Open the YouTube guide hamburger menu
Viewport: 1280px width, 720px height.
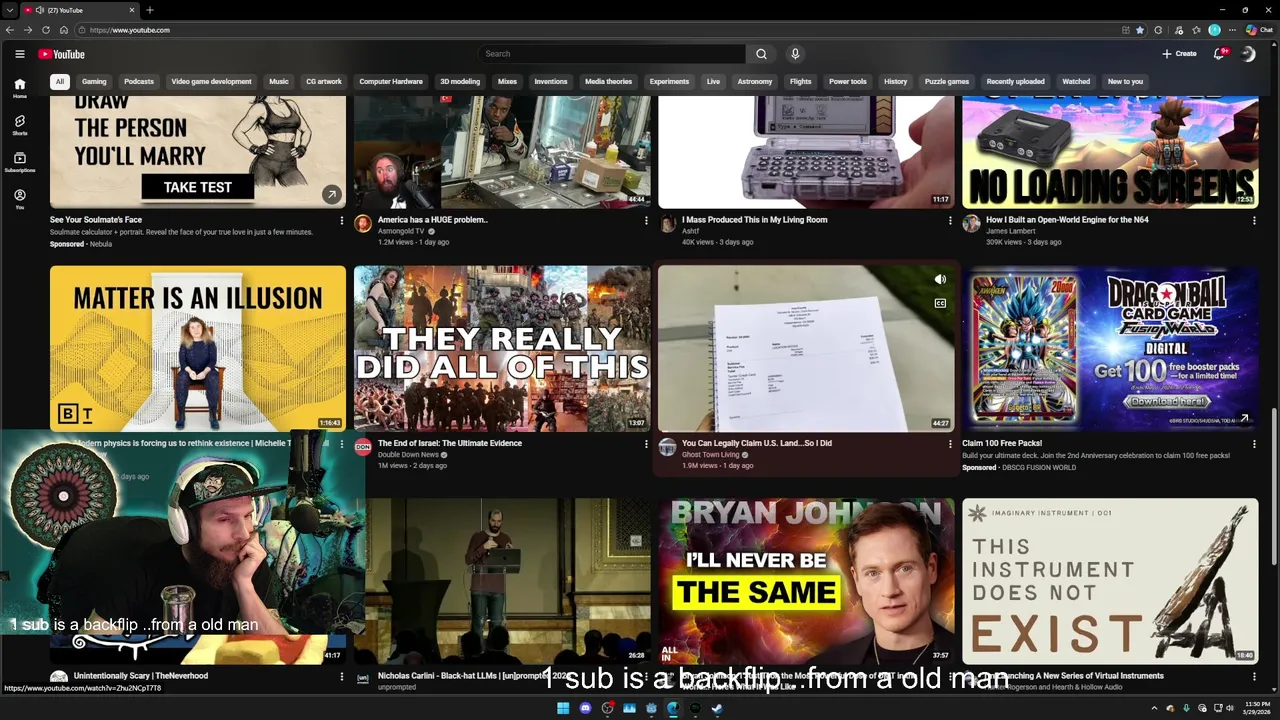(x=19, y=54)
